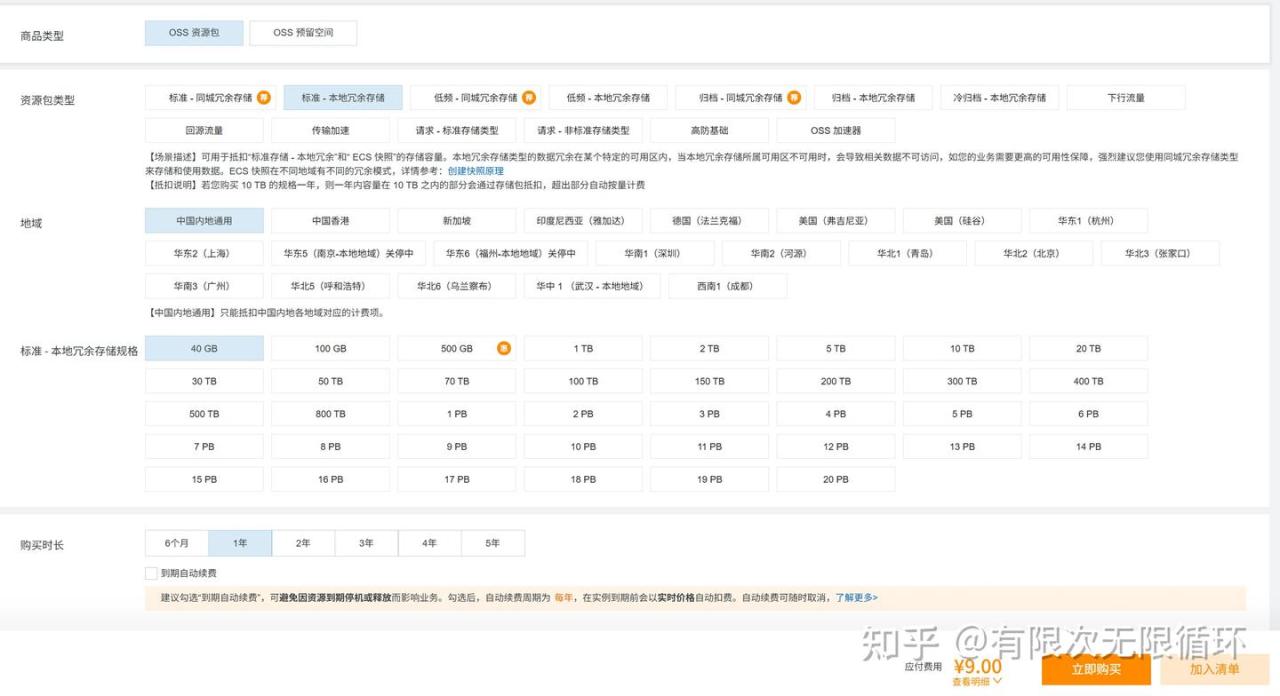Select the 华东1（杭州） region

coord(1087,221)
